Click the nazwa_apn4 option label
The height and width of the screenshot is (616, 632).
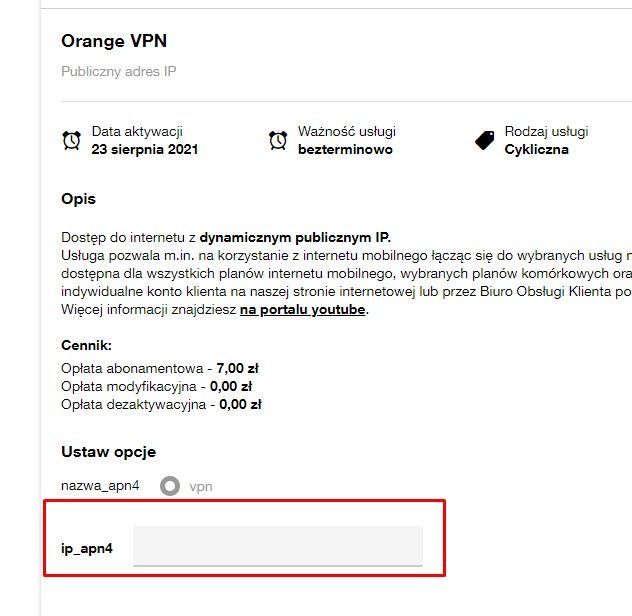pos(100,486)
